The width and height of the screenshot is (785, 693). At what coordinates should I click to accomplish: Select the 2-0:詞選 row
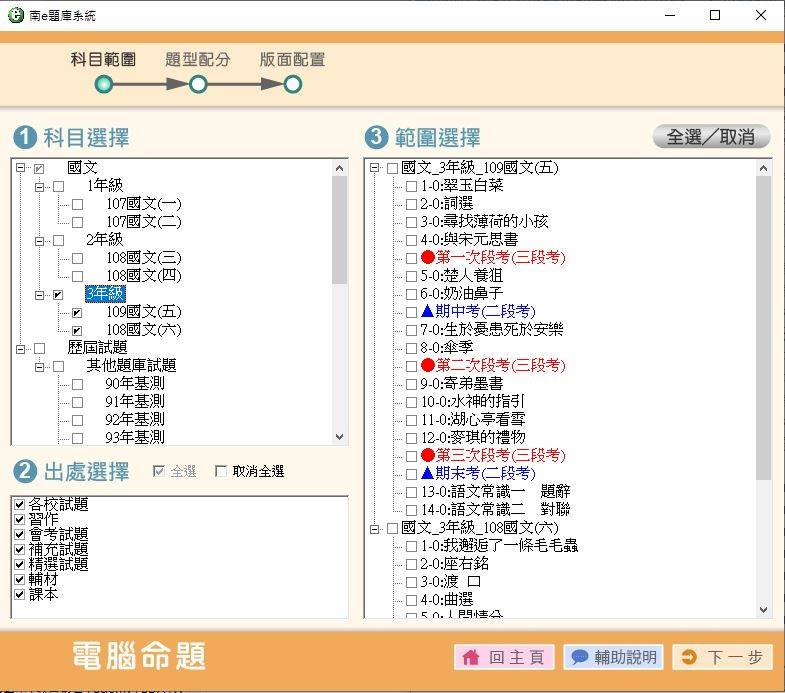coord(447,204)
